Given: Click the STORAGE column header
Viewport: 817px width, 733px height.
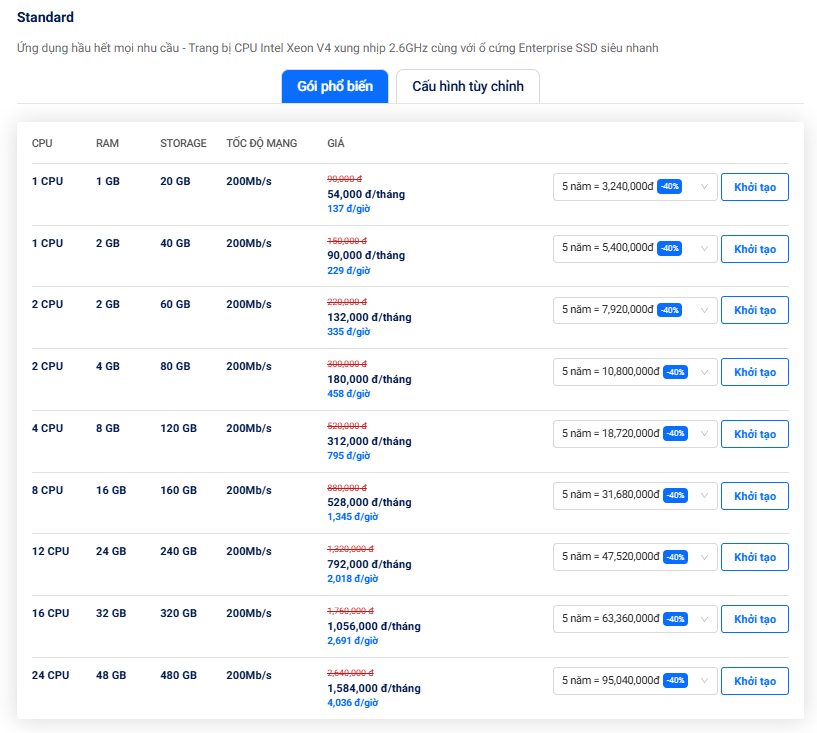Looking at the screenshot, I should (x=183, y=143).
